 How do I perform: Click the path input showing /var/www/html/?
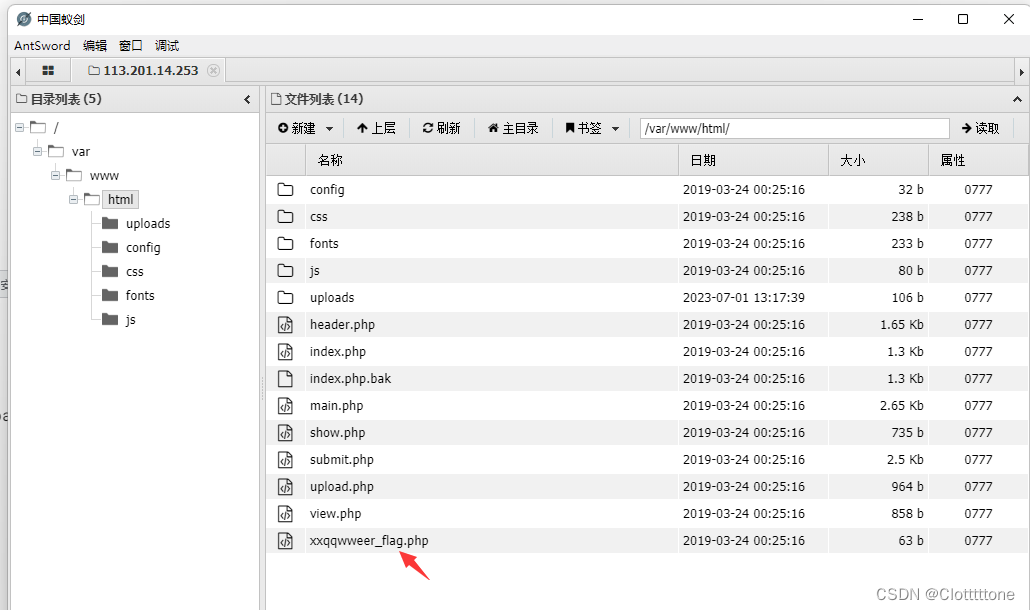tap(793, 128)
